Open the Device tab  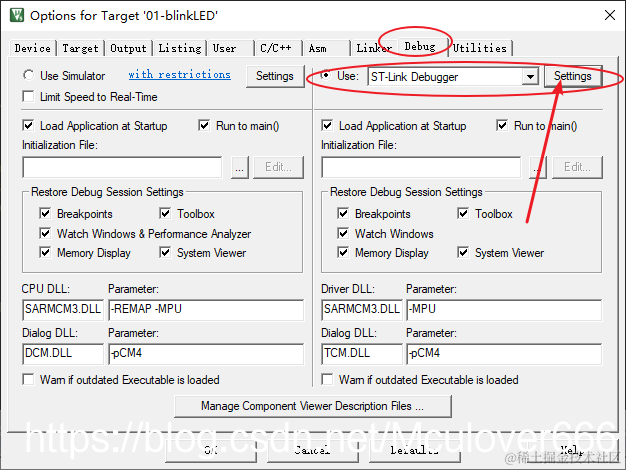click(x=33, y=48)
